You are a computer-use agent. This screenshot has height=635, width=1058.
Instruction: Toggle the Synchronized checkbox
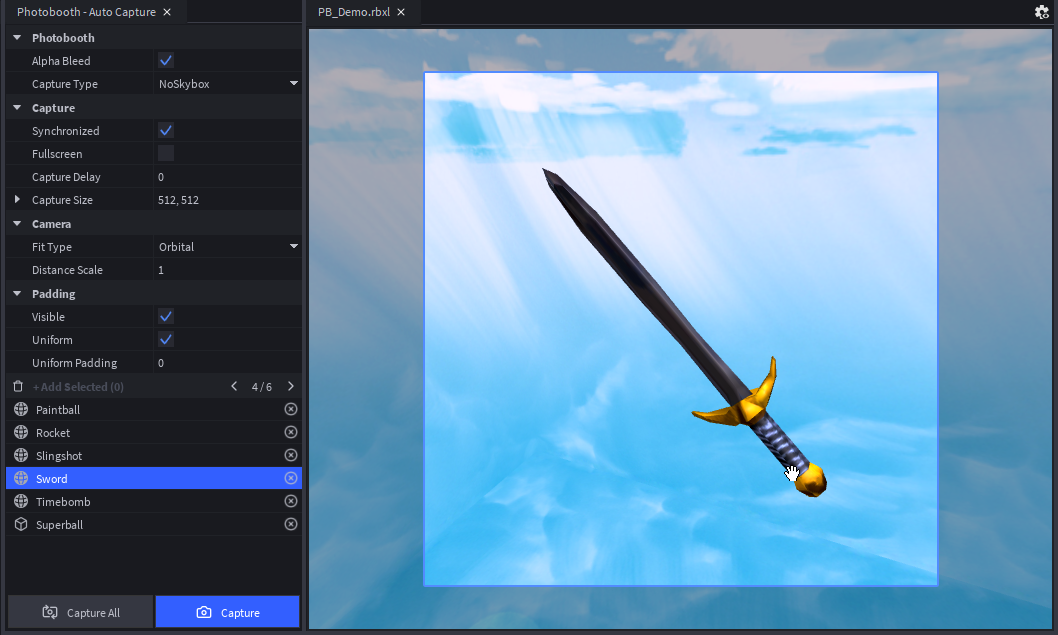click(x=165, y=130)
